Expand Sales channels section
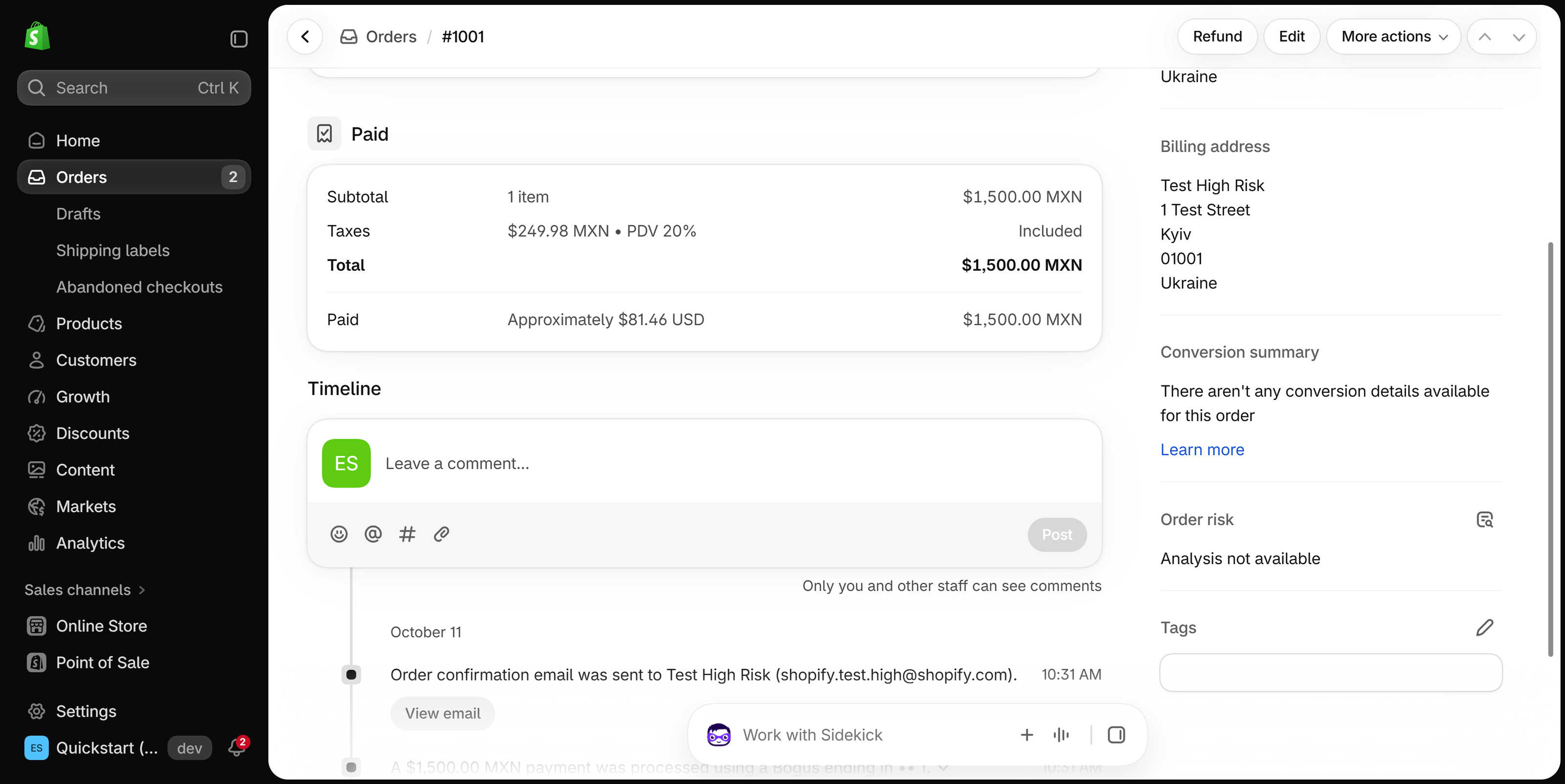Image resolution: width=1565 pixels, height=784 pixels. point(85,589)
